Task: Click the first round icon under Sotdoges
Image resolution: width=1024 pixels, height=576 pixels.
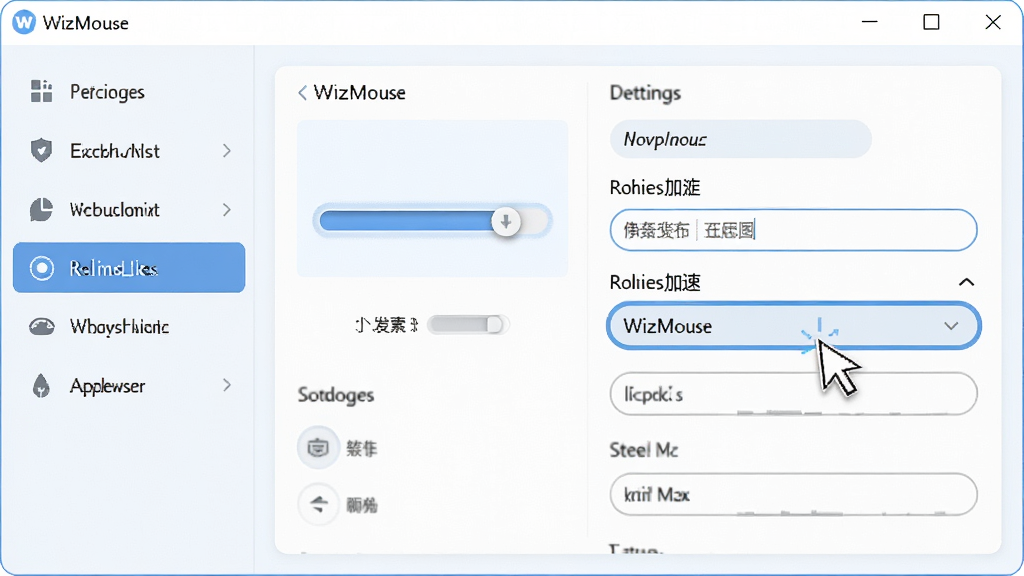Action: click(x=318, y=448)
